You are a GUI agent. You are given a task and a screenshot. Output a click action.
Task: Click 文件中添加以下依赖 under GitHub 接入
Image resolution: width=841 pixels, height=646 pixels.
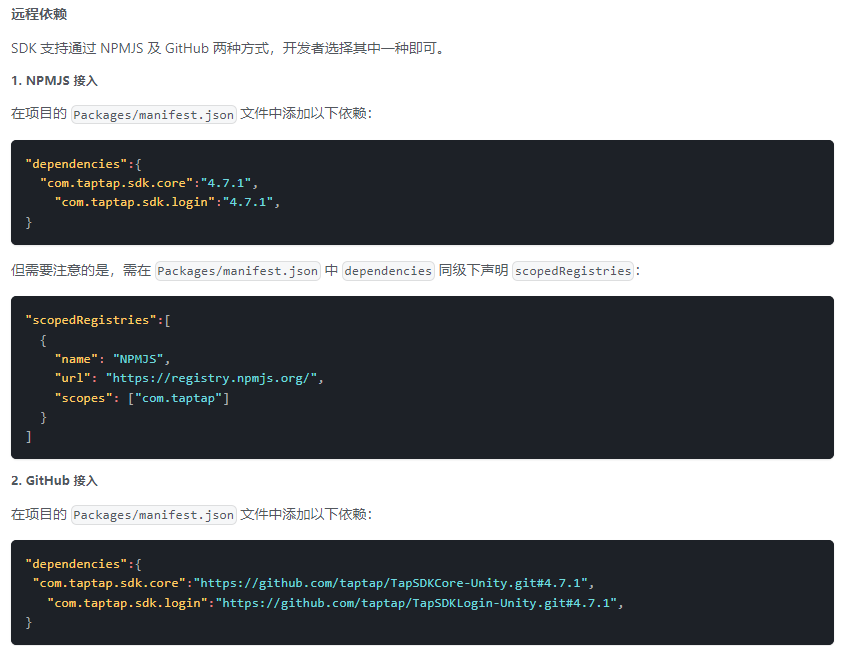306,514
